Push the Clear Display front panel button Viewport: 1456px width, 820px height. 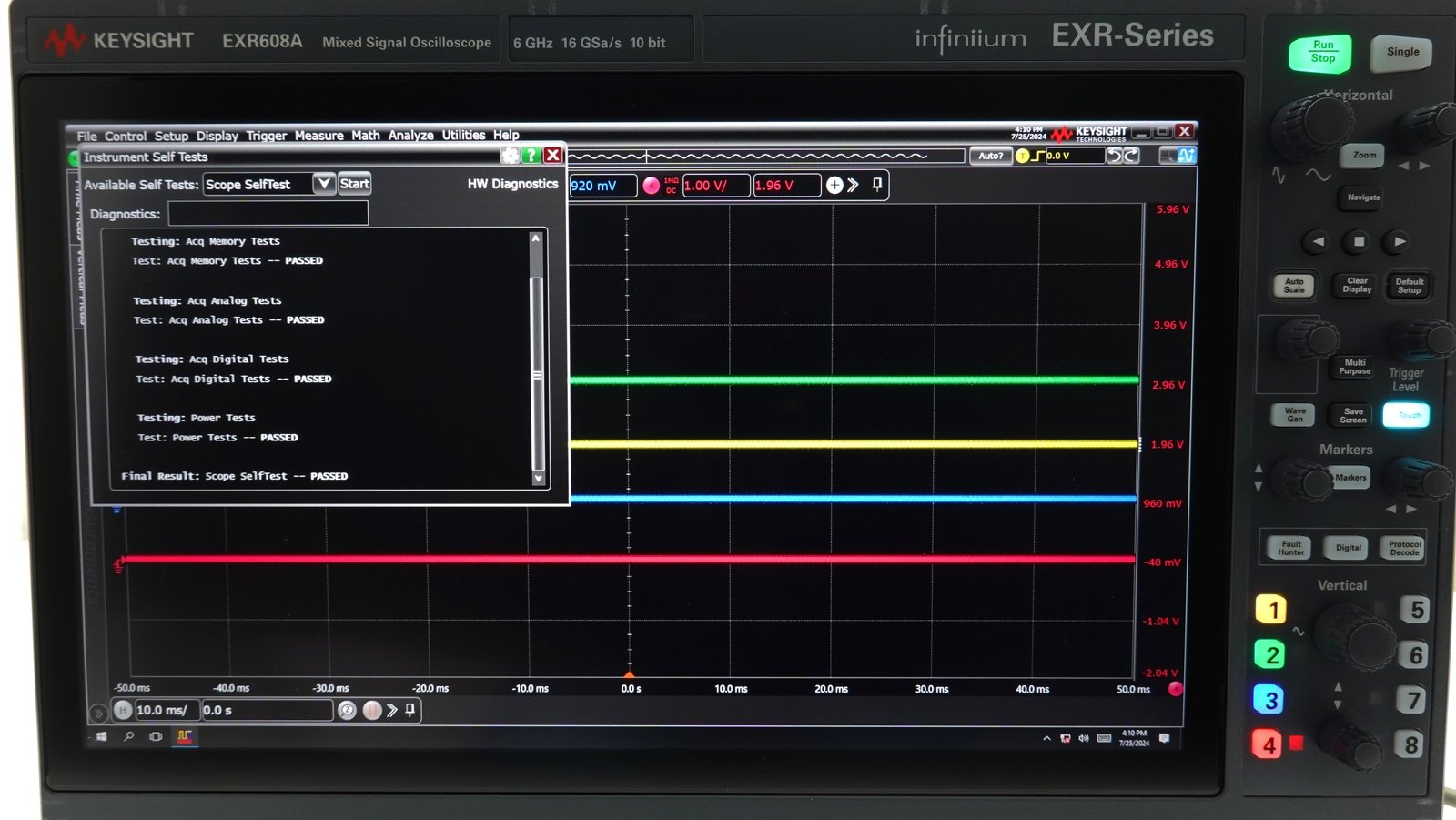tap(1357, 285)
